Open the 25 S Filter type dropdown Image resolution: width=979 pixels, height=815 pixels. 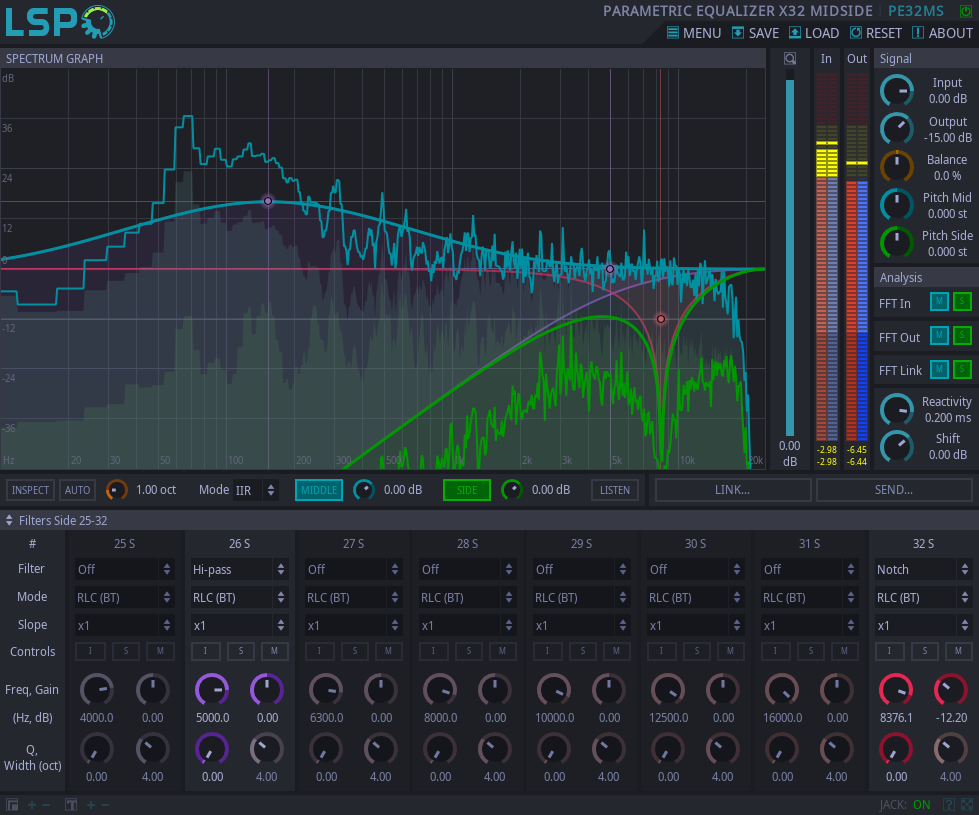click(124, 569)
